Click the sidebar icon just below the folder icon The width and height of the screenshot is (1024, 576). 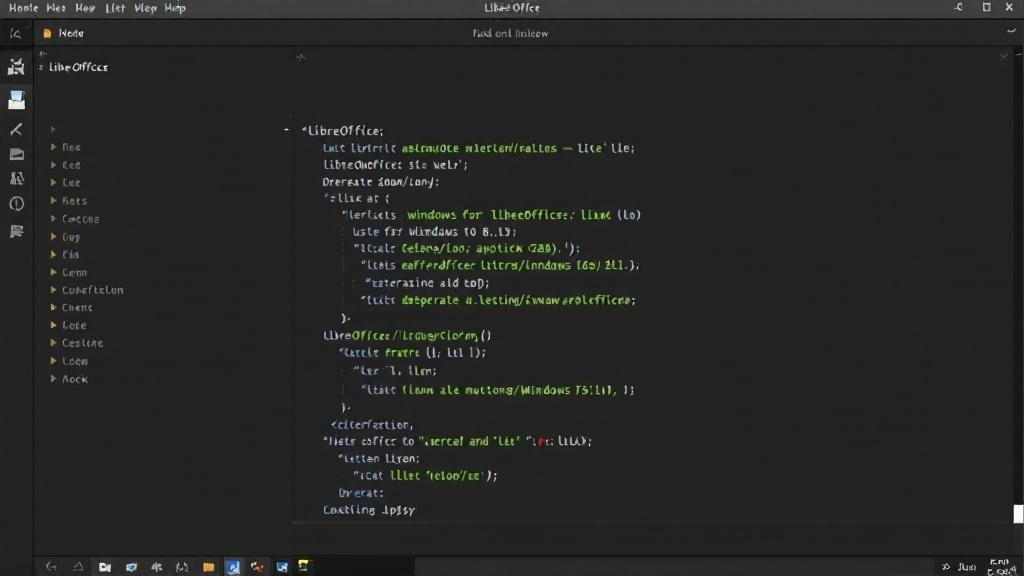[x=16, y=178]
